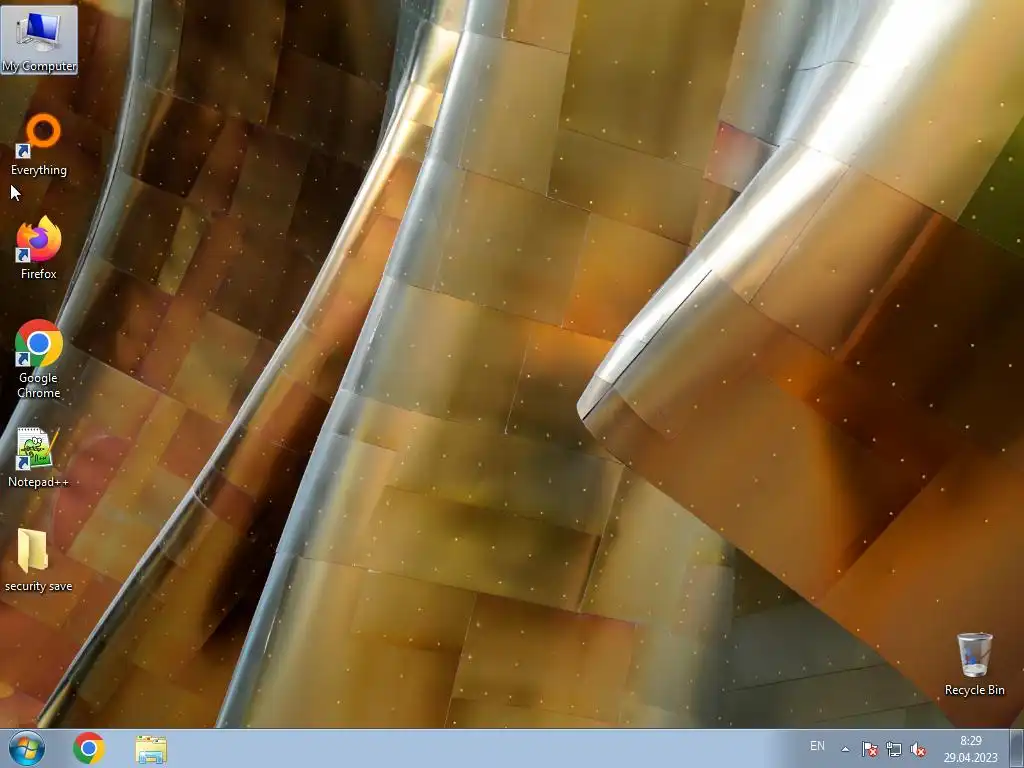
Task: Launch Chrome from the taskbar
Action: tap(89, 749)
